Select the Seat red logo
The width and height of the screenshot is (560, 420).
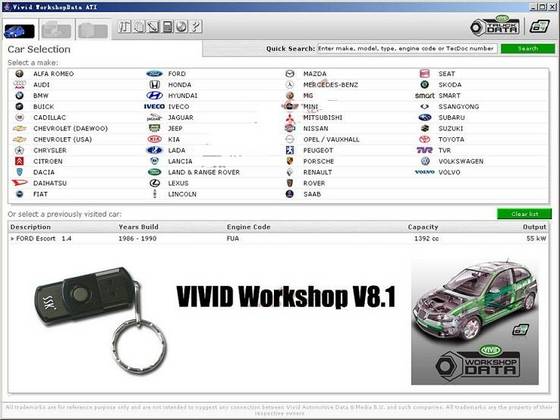point(424,74)
